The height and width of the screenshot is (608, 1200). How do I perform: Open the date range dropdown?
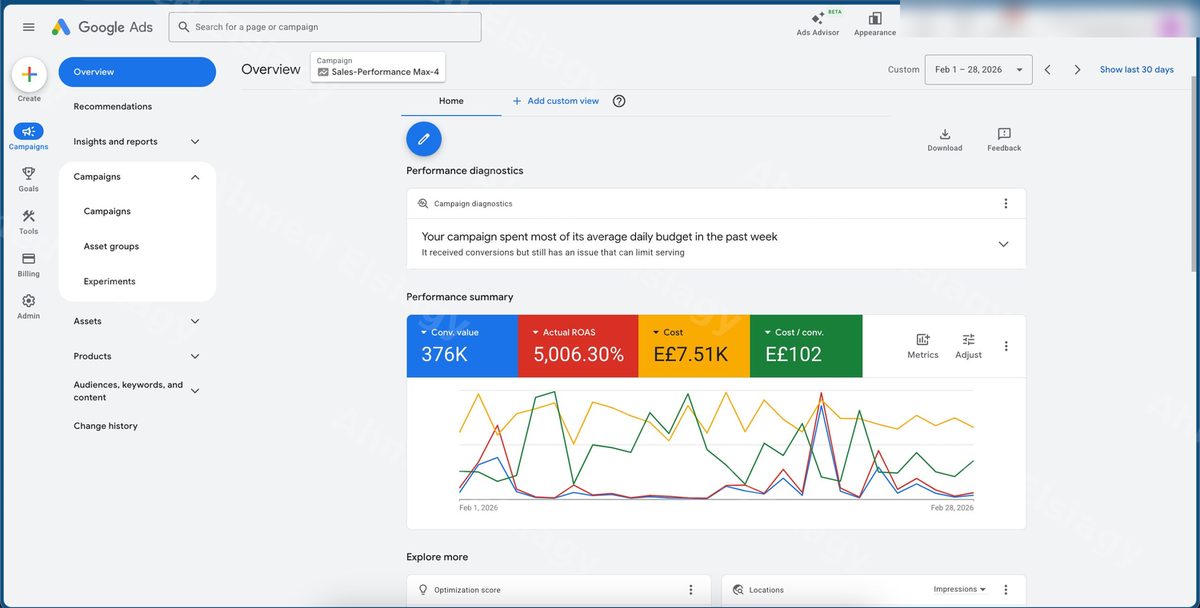coord(979,70)
